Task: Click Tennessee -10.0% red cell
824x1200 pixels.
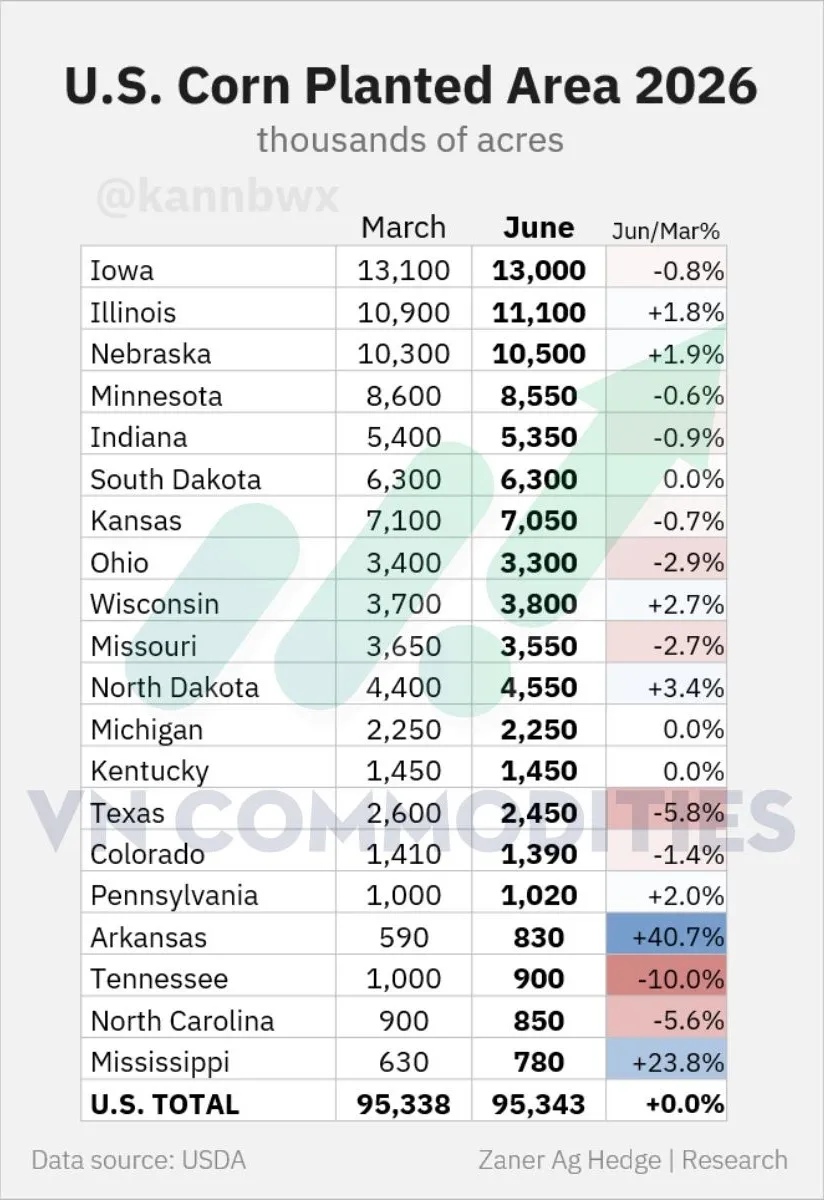Action: tap(667, 980)
